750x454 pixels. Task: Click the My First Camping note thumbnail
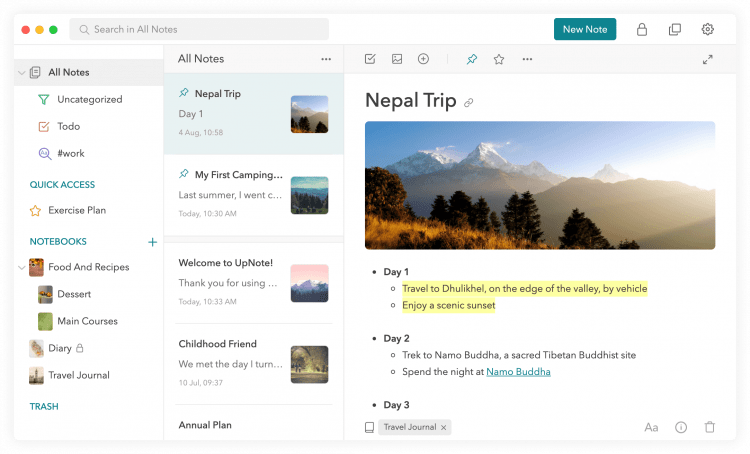pyautogui.click(x=309, y=195)
